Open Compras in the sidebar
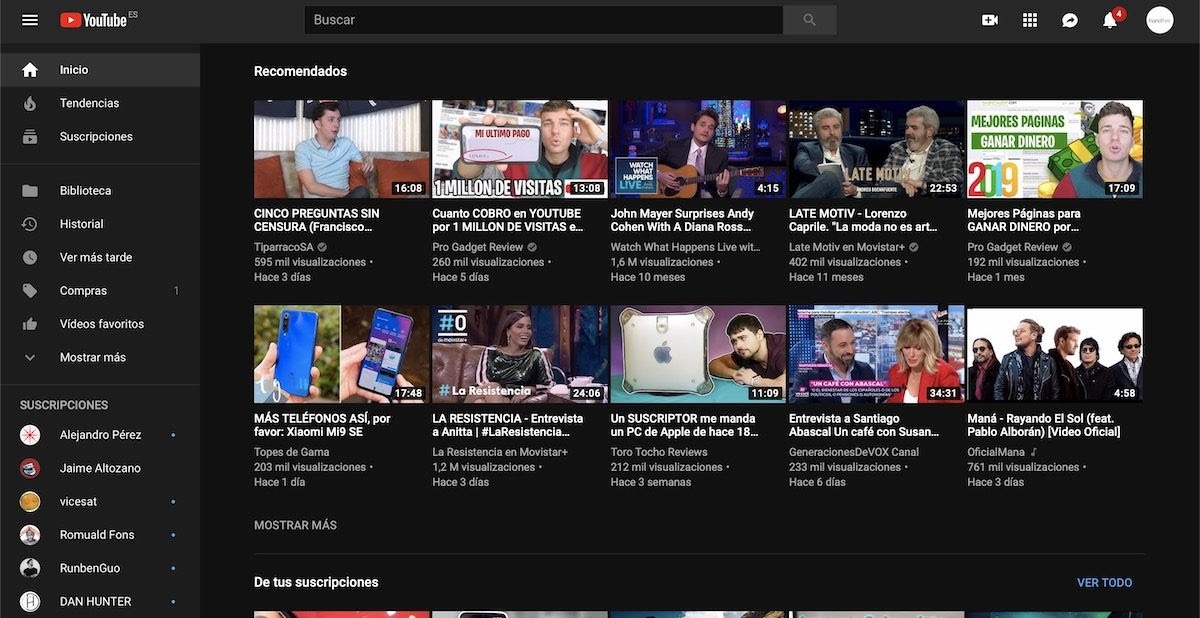The width and height of the screenshot is (1200, 618). coord(100,291)
